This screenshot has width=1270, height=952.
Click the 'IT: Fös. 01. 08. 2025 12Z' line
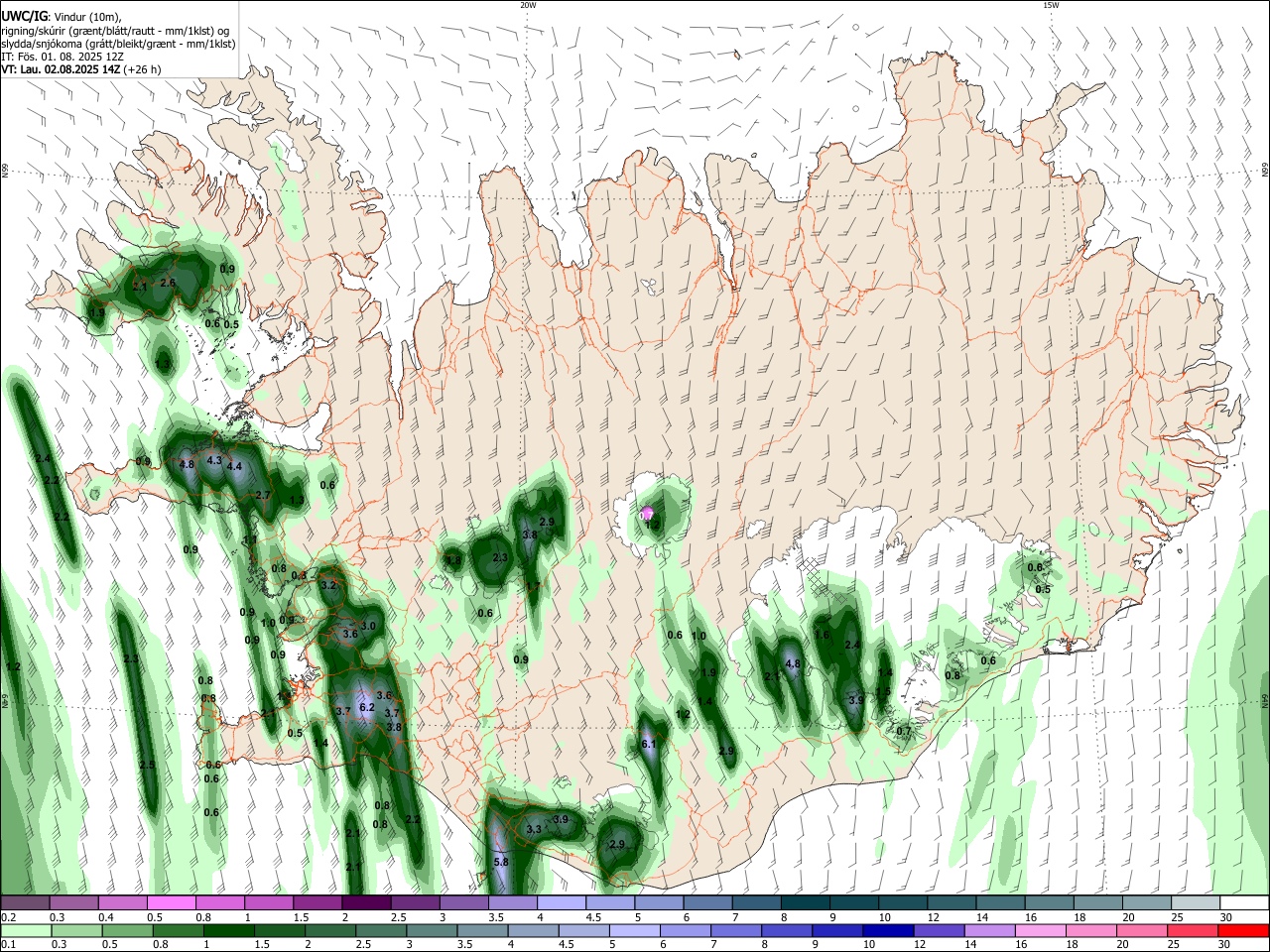tap(63, 57)
